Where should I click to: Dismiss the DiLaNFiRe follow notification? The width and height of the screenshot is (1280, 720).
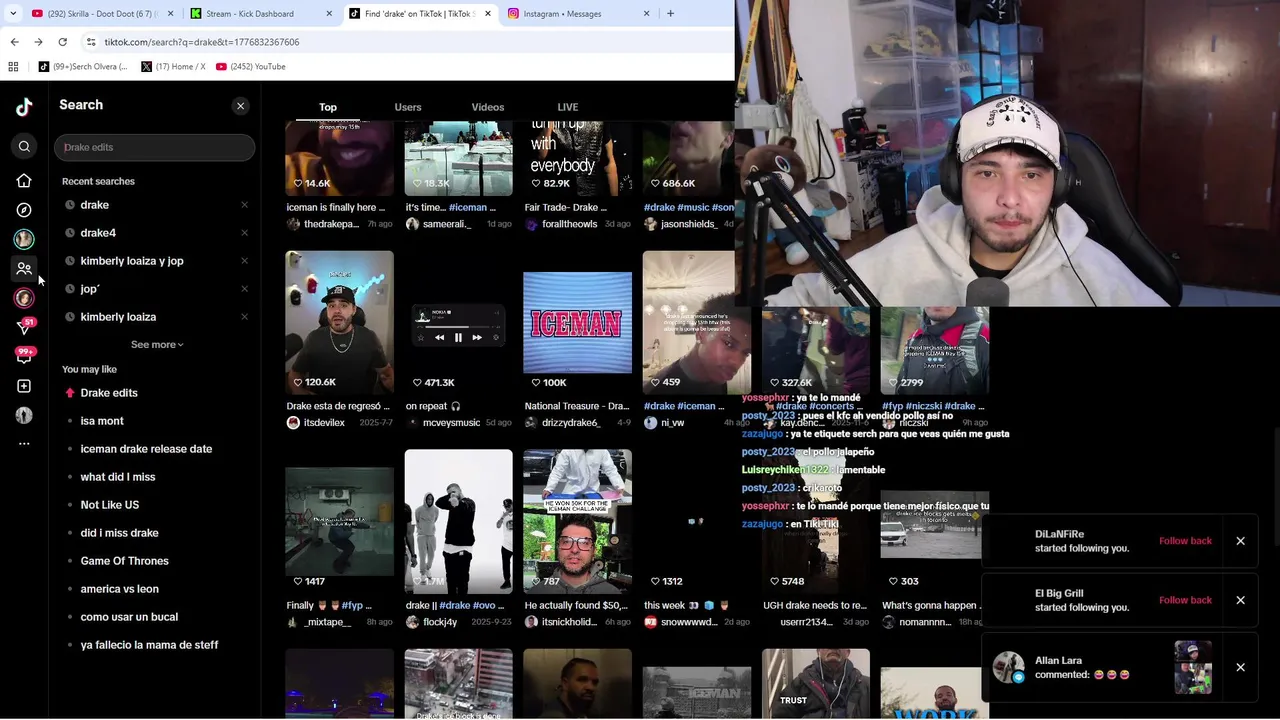(1240, 541)
